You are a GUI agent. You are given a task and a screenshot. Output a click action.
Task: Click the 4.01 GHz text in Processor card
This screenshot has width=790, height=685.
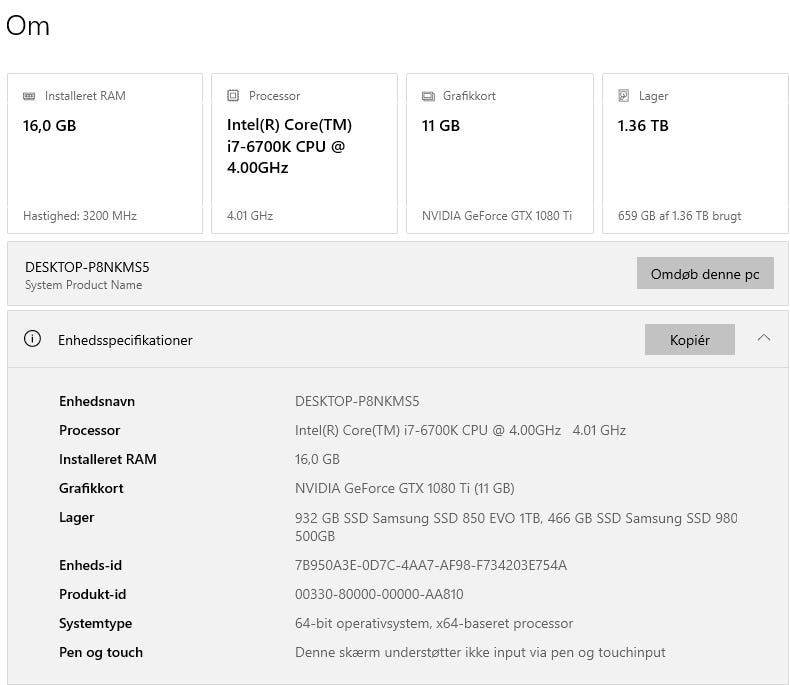tap(250, 216)
